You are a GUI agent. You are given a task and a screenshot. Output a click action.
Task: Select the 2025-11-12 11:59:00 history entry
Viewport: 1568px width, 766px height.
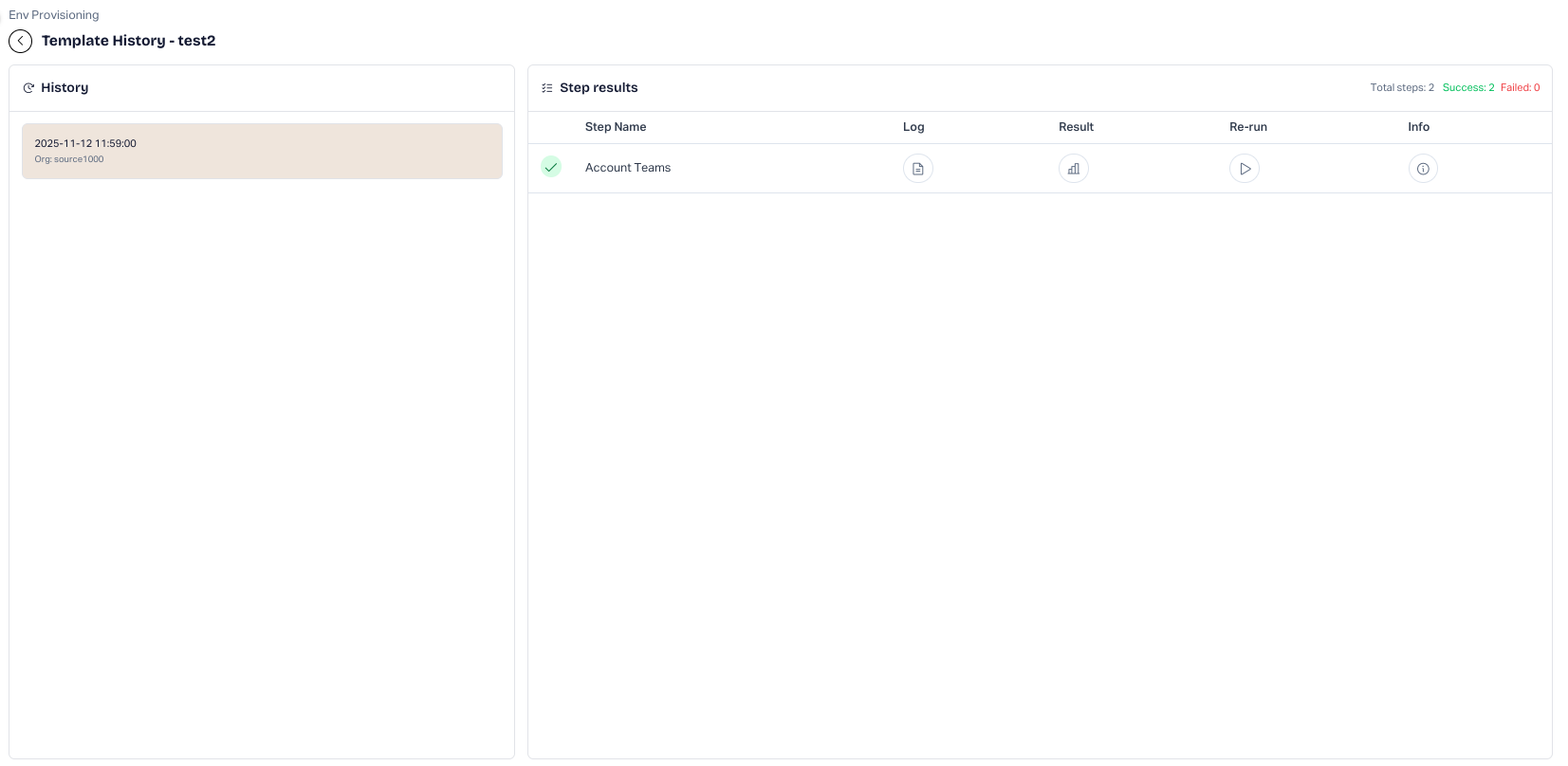[x=262, y=151]
